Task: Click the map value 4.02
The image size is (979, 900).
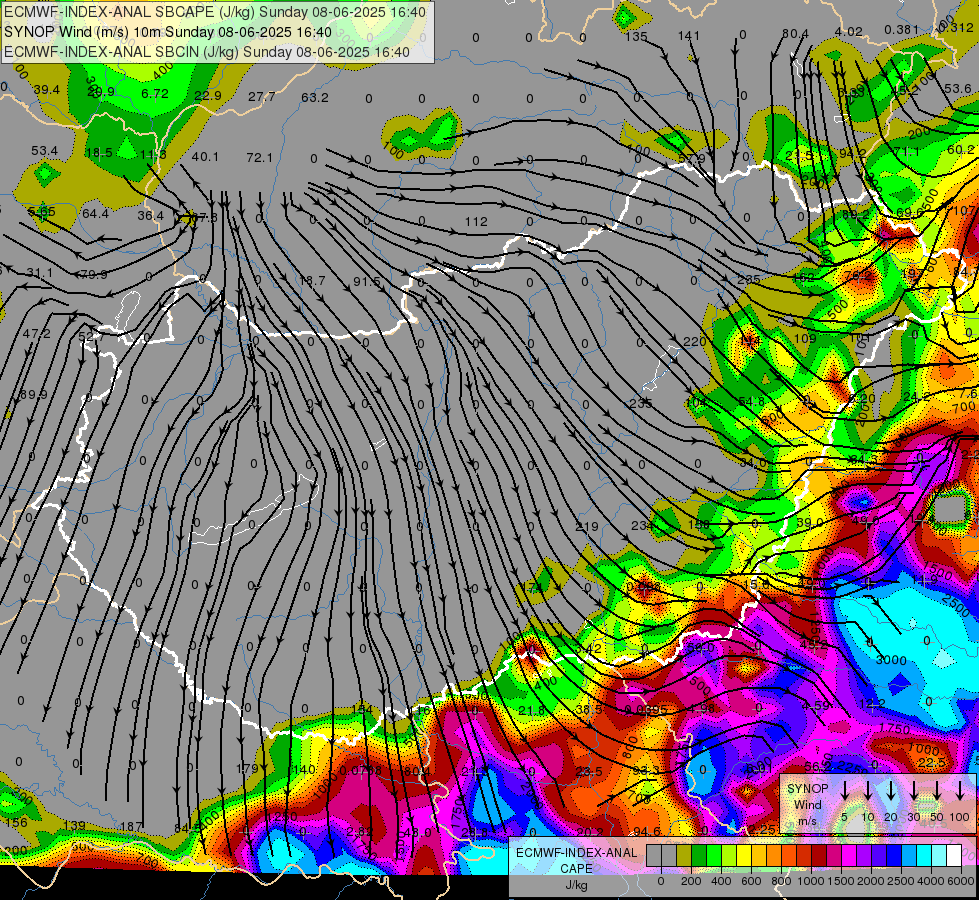Action: click(849, 32)
